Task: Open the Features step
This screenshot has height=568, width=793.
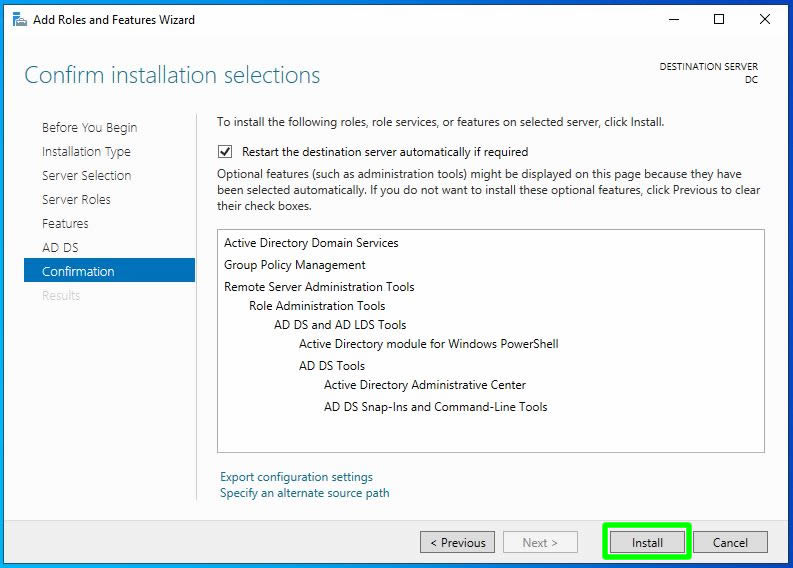Action: coord(65,223)
